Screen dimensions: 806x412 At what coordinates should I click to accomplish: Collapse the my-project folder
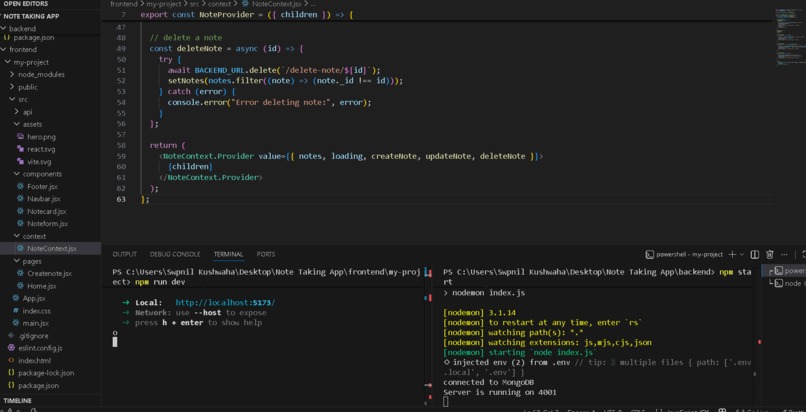point(50,62)
